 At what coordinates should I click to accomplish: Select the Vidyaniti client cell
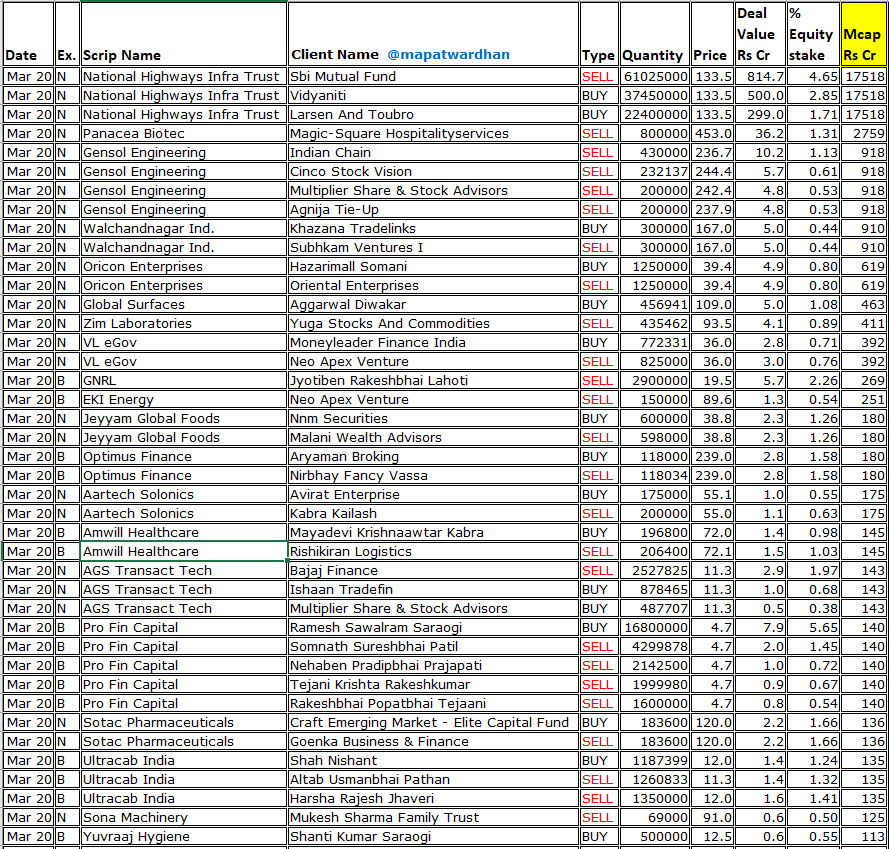(433, 95)
